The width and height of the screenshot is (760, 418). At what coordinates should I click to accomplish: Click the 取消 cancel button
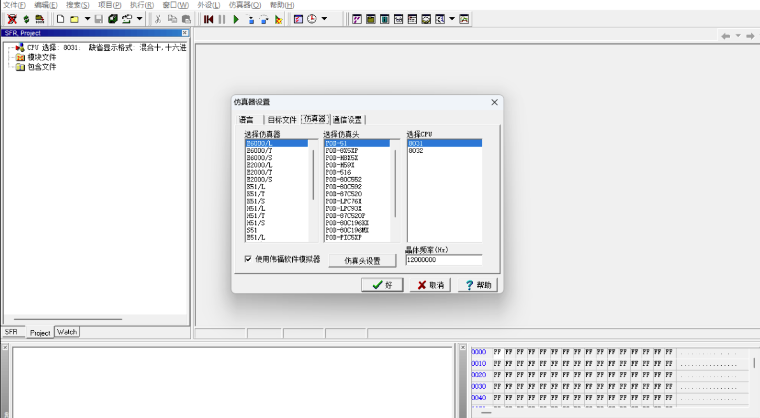click(x=430, y=285)
